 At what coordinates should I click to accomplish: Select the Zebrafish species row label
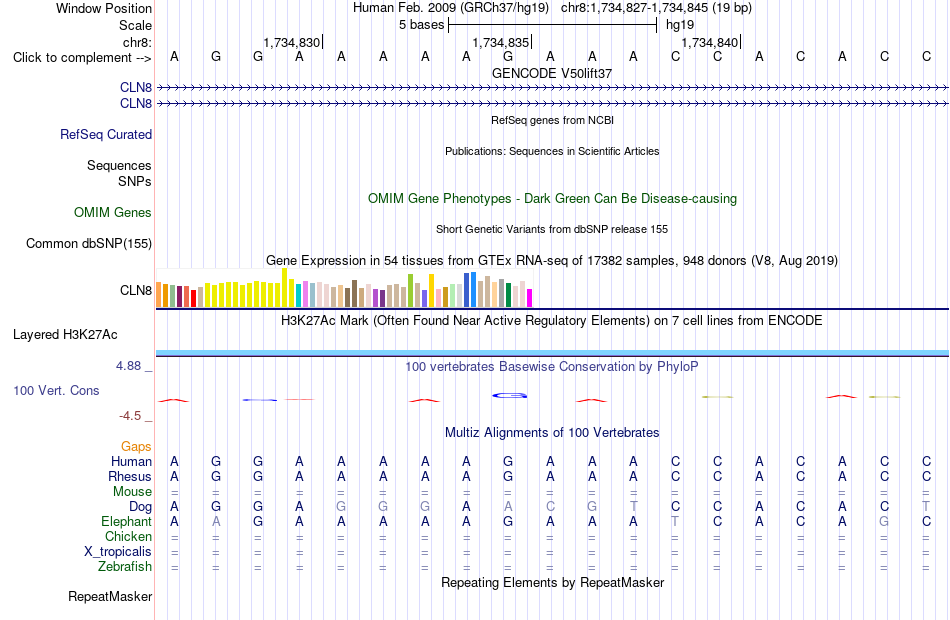pyautogui.click(x=125, y=567)
